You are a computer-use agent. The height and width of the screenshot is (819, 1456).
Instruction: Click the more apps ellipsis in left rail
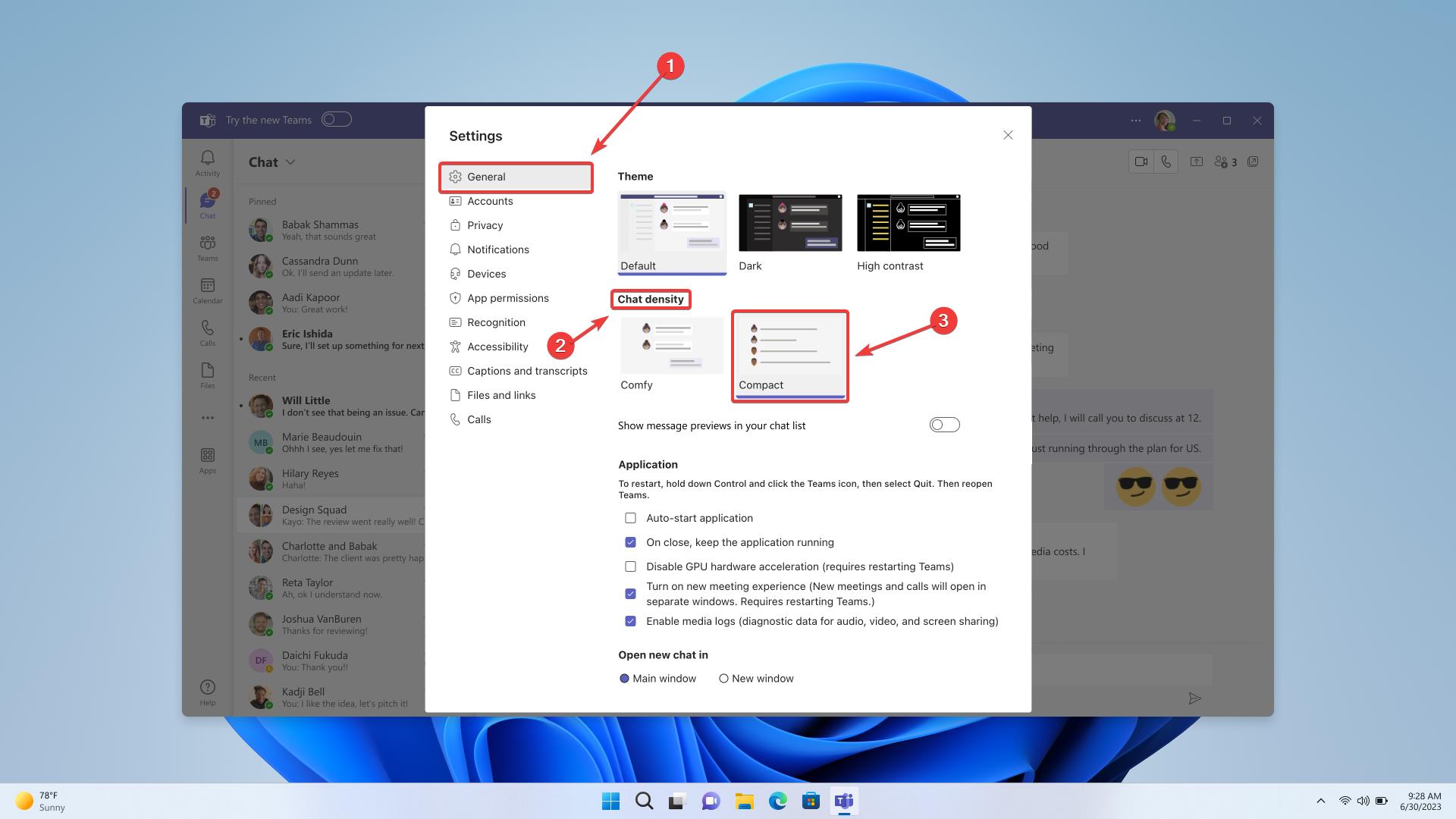[207, 418]
